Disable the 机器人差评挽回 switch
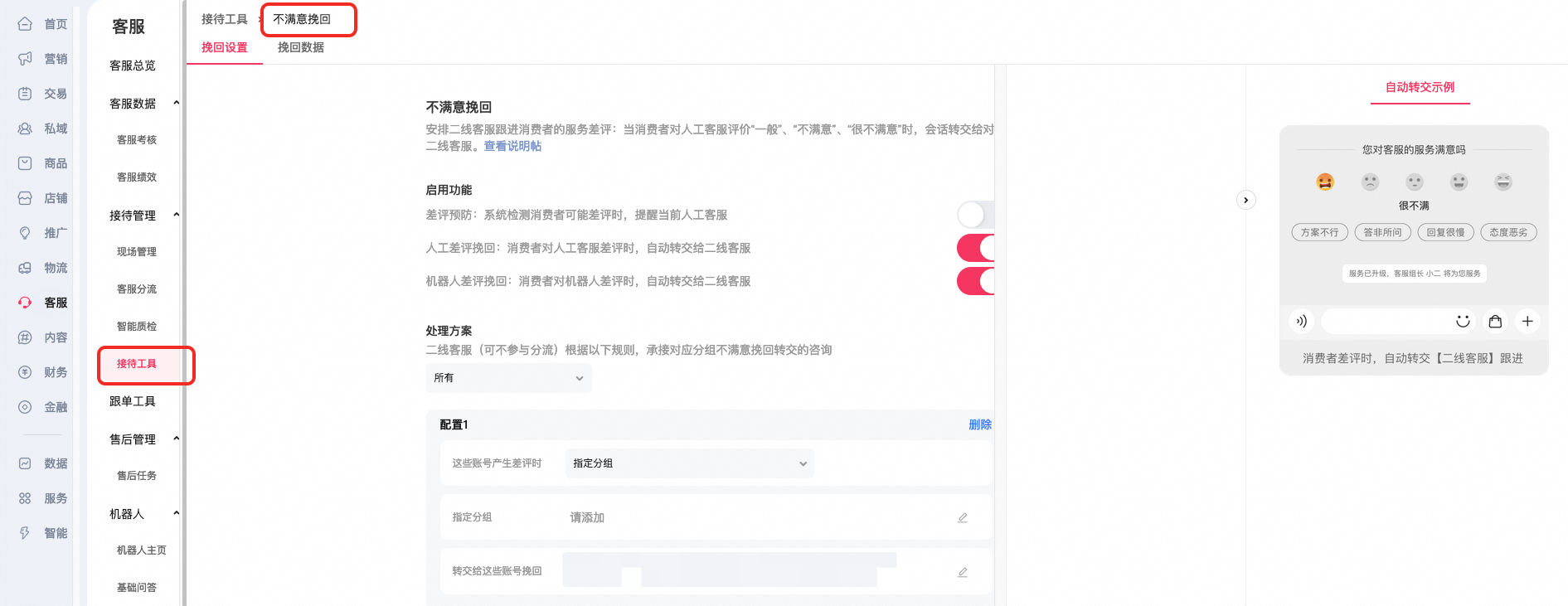Screen dimensions: 1568x606 pyautogui.click(x=976, y=281)
